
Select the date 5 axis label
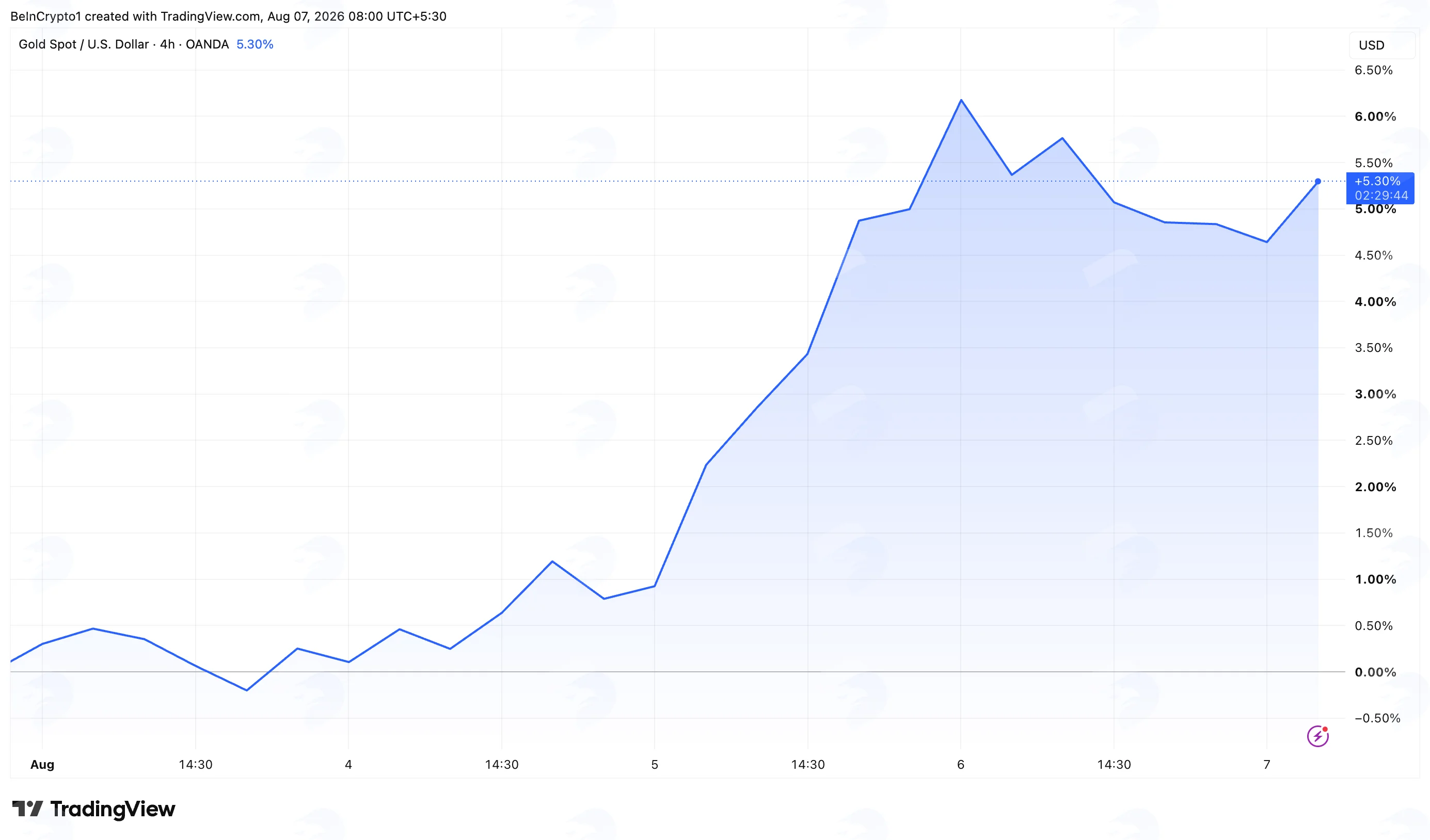[654, 765]
